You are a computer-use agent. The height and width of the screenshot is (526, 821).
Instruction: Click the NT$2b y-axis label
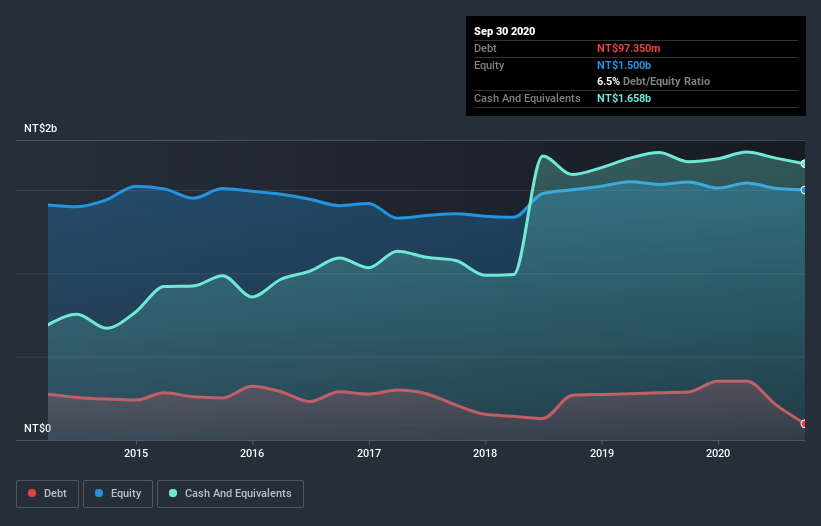(x=40, y=128)
